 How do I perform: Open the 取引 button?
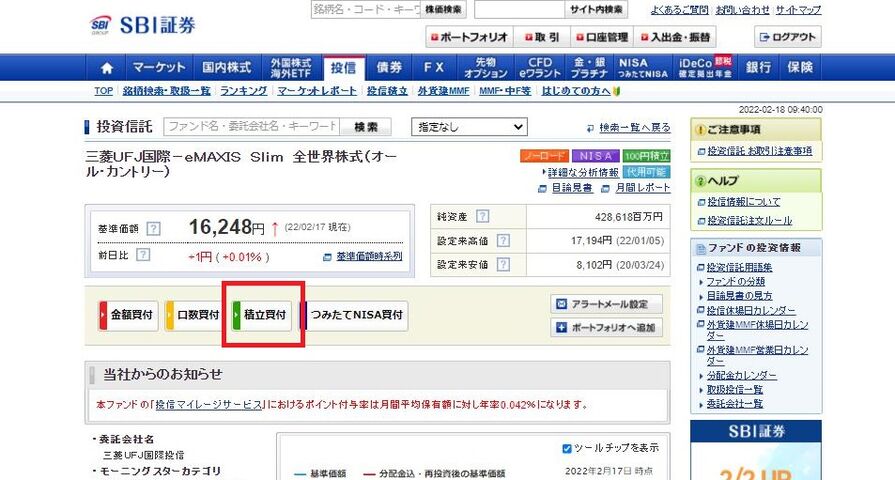tap(542, 37)
